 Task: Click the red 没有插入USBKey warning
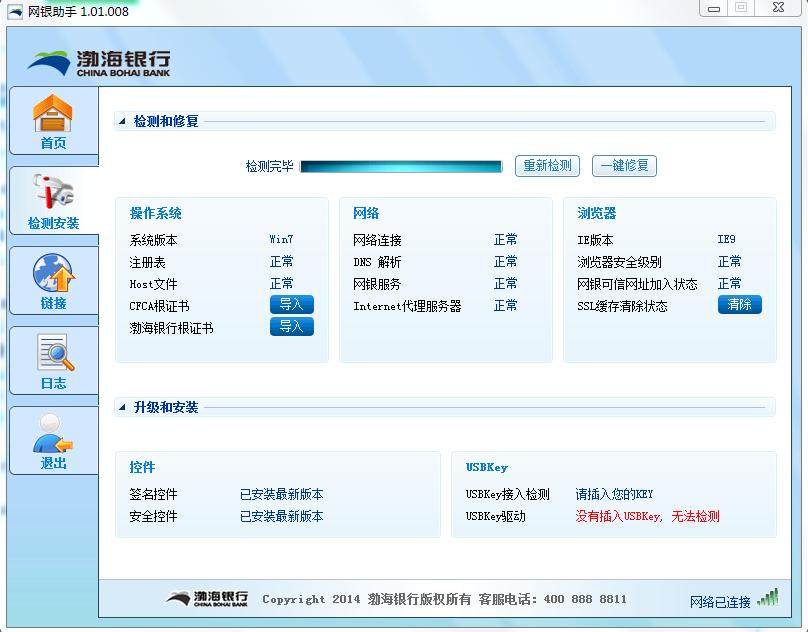(647, 516)
